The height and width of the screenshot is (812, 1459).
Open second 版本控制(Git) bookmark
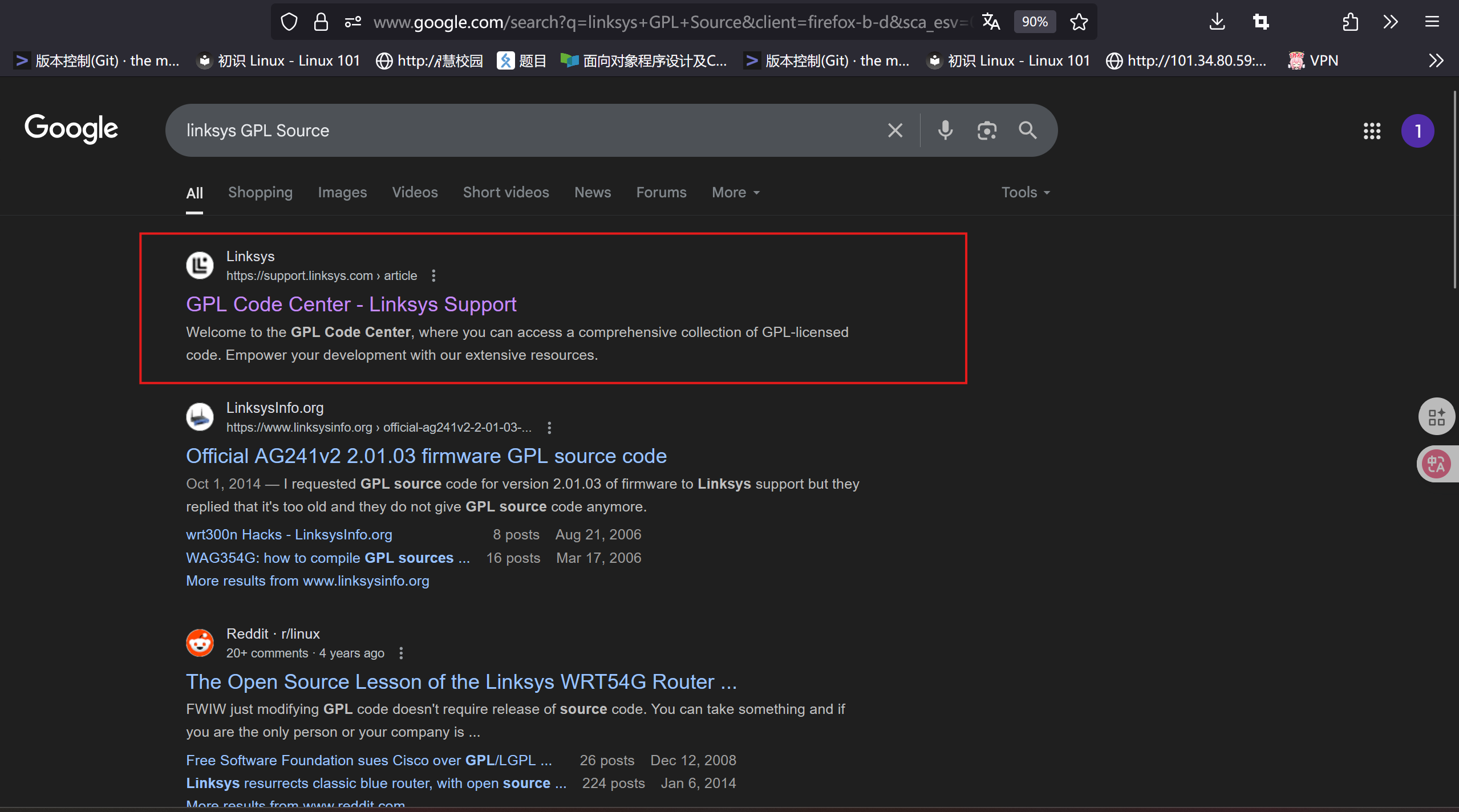827,60
